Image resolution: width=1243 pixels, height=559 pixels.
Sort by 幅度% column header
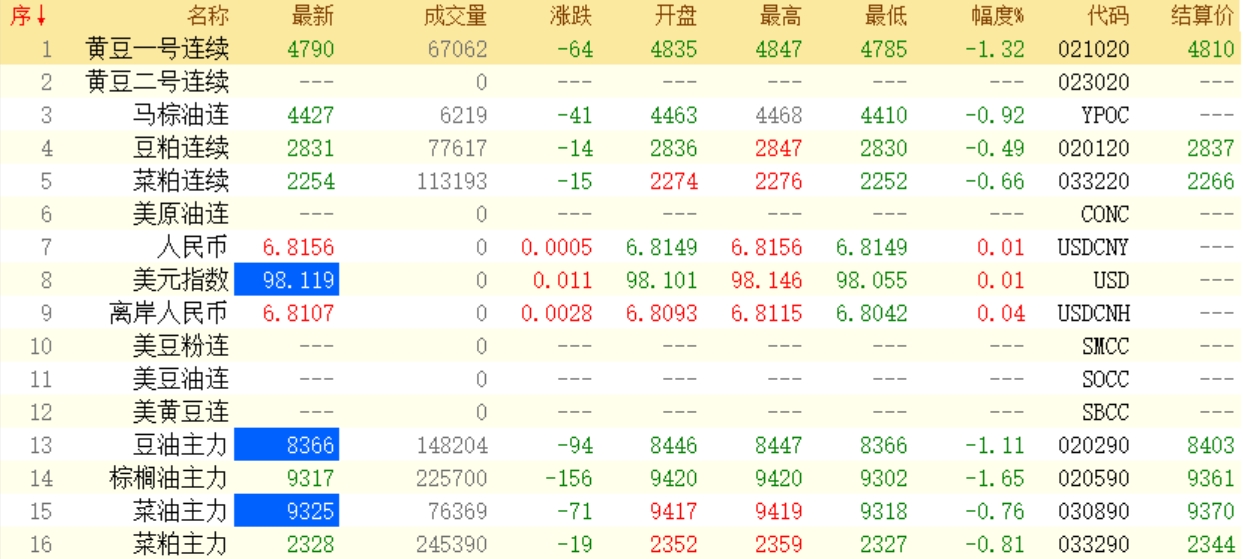pyautogui.click(x=997, y=16)
